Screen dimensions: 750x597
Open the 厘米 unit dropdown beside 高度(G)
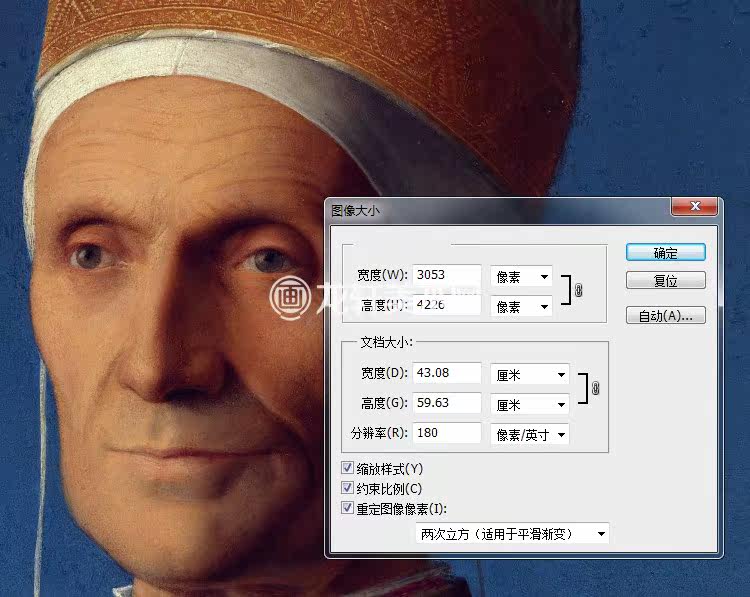tap(530, 405)
